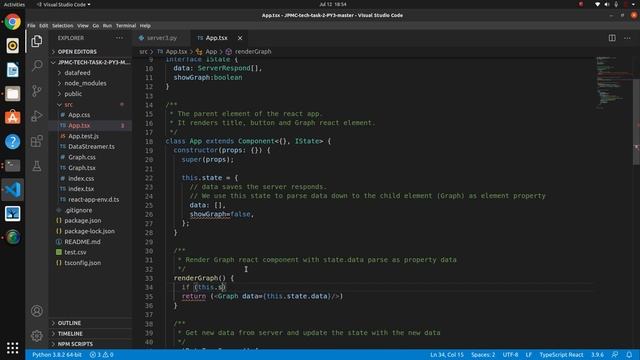
Task: Launch Google Chrome from the dock
Action: tap(13, 22)
